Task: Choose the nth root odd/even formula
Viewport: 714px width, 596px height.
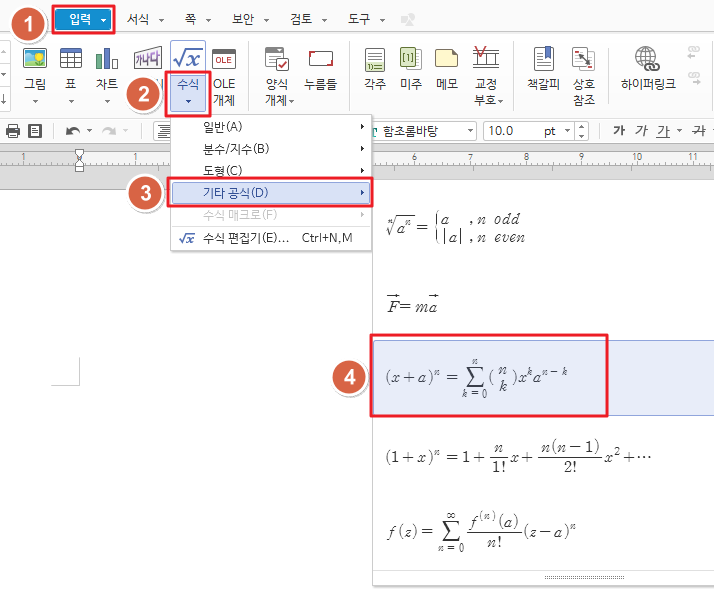Action: pyautogui.click(x=455, y=228)
